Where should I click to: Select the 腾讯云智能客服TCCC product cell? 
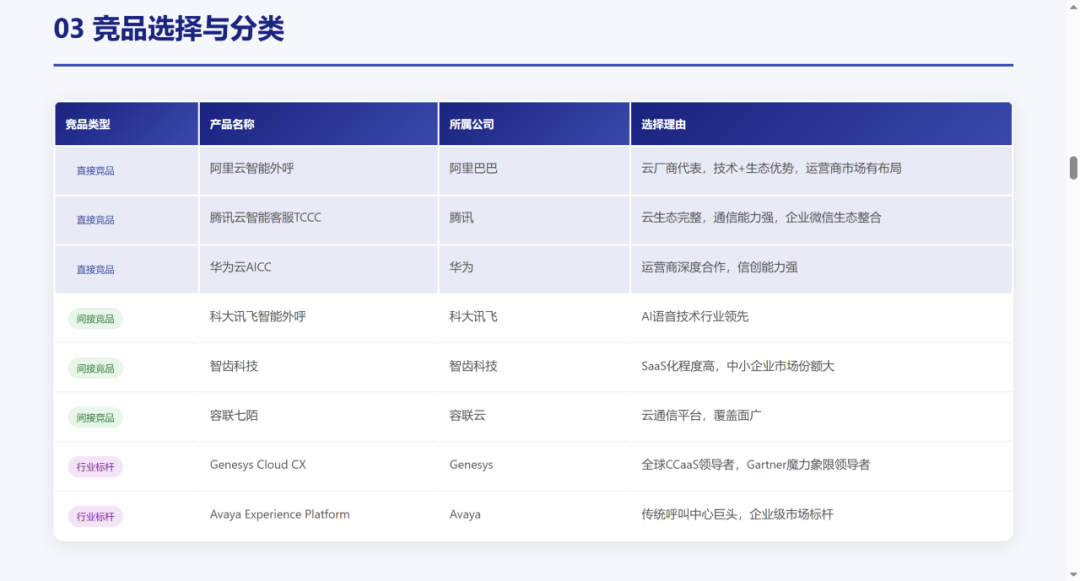point(266,218)
